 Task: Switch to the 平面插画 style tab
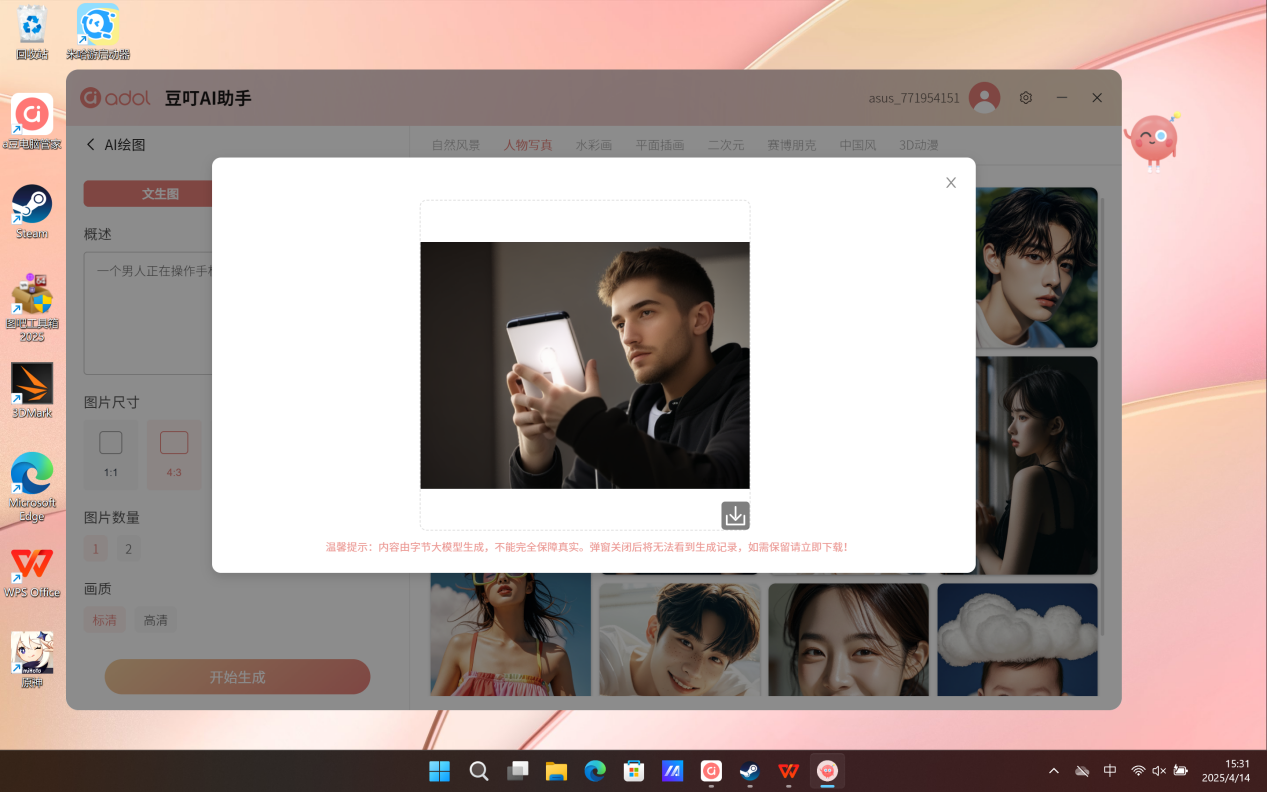click(660, 145)
